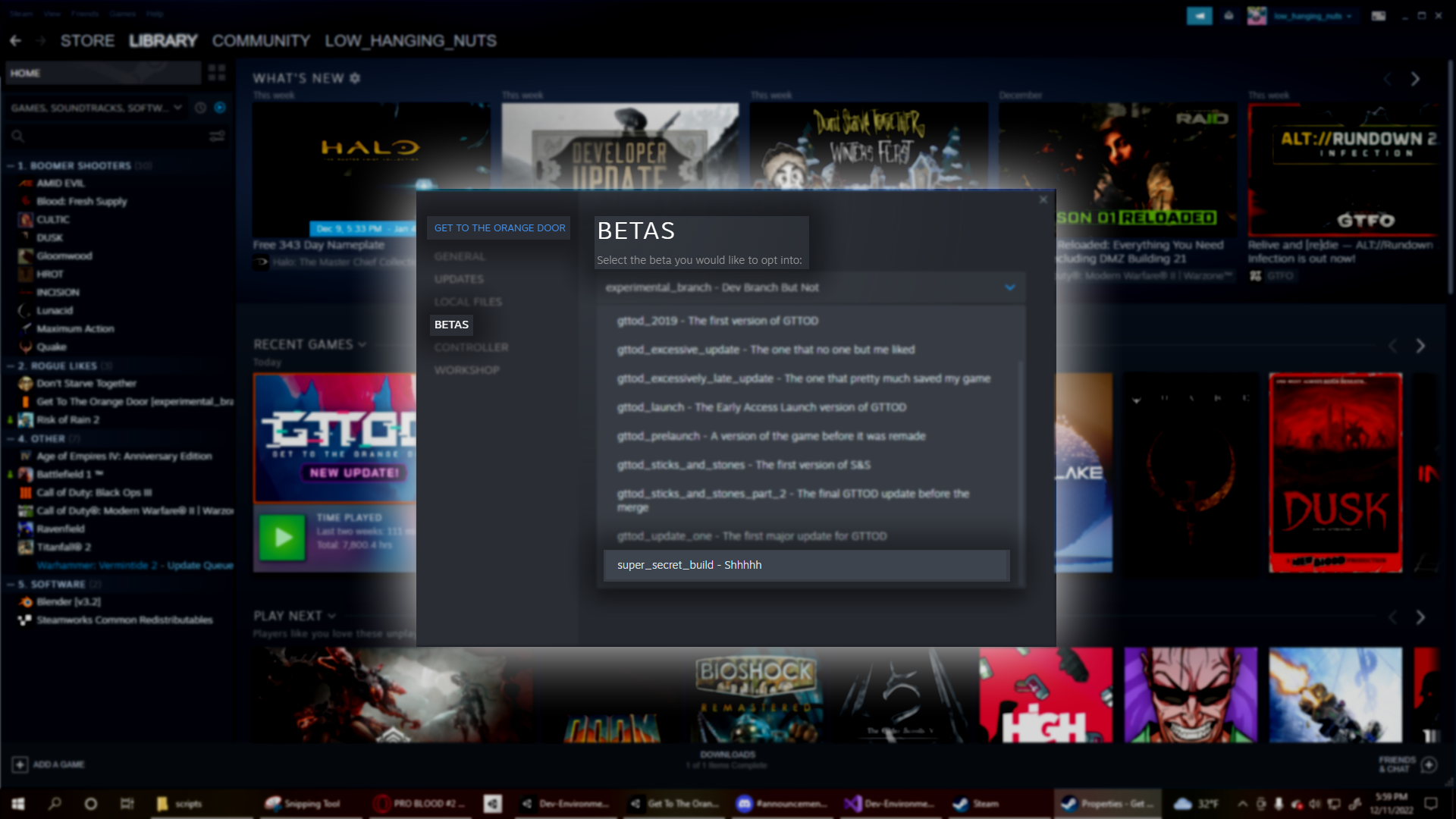This screenshot has width=1456, height=819.
Task: Open Windows notification center icon
Action: [x=1431, y=804]
